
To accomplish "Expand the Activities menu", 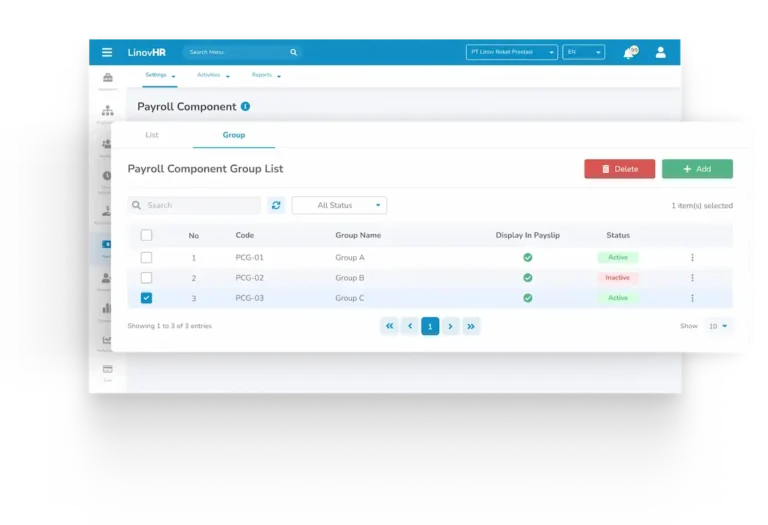I will coord(213,75).
